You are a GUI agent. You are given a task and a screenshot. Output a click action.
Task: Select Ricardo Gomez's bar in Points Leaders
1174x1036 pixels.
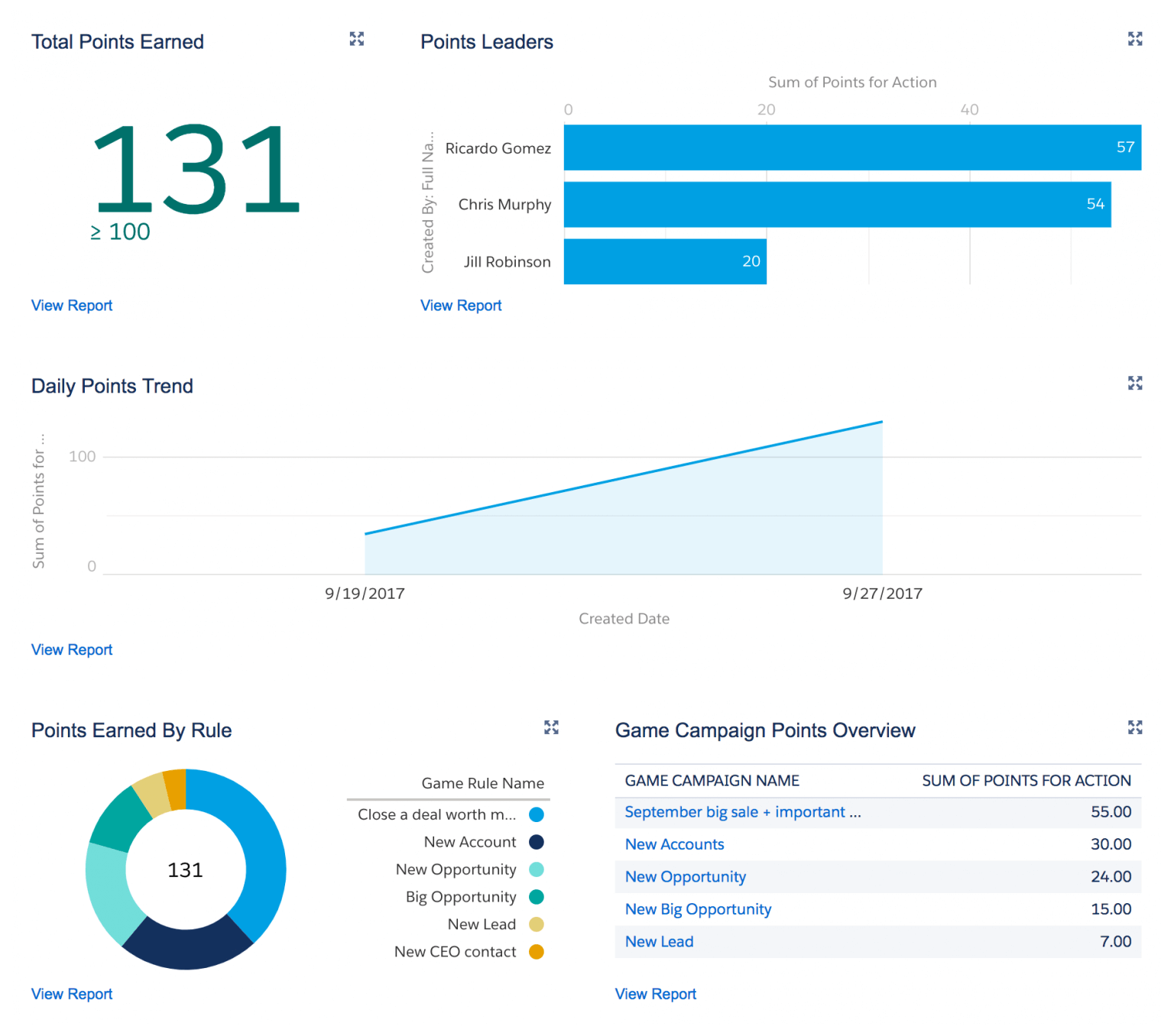click(x=841, y=147)
